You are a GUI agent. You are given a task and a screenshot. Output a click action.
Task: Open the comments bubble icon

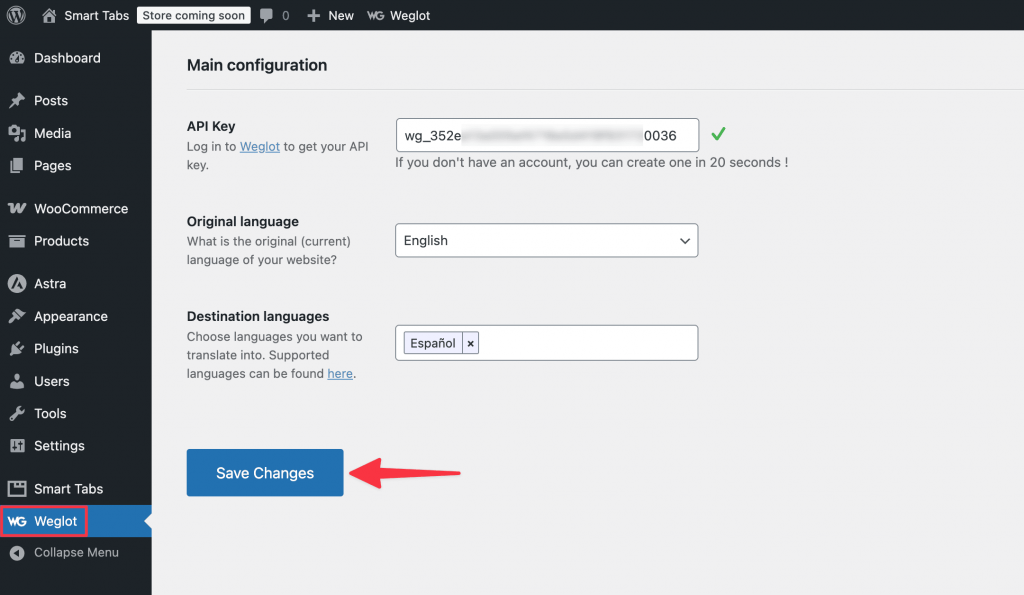tap(266, 16)
